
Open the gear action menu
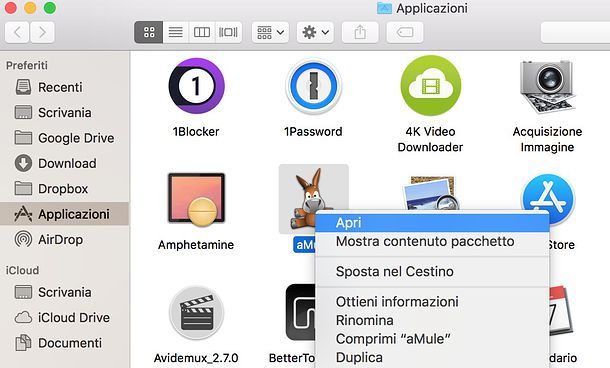pyautogui.click(x=316, y=32)
